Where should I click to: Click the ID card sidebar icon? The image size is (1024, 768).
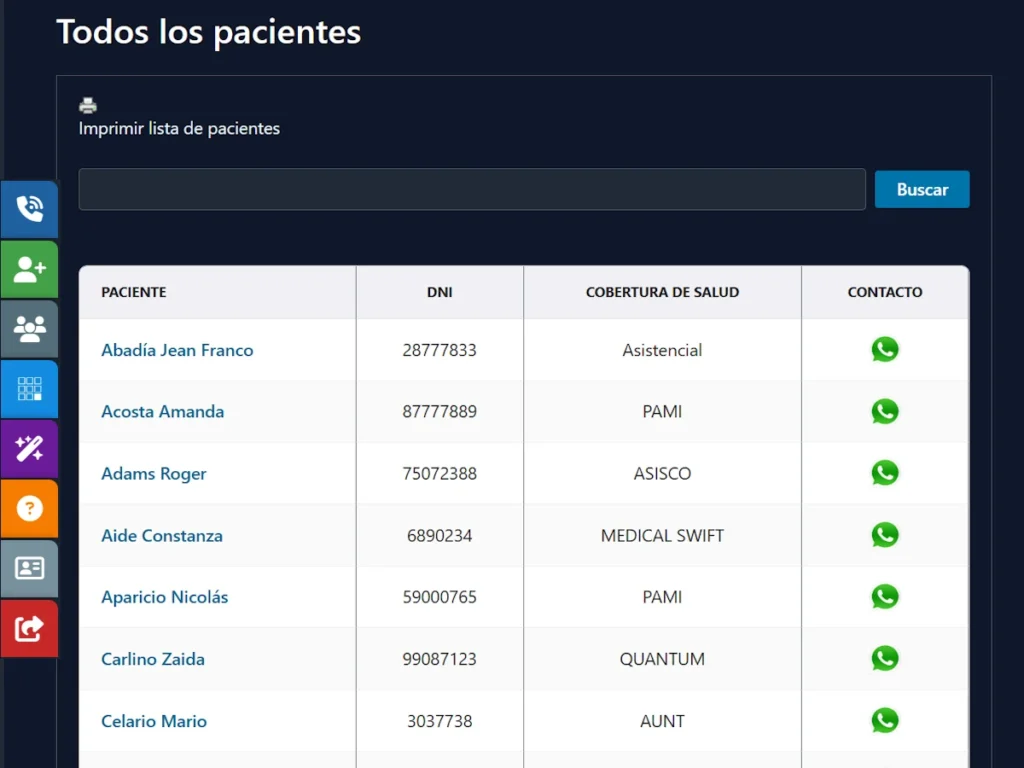(29, 568)
